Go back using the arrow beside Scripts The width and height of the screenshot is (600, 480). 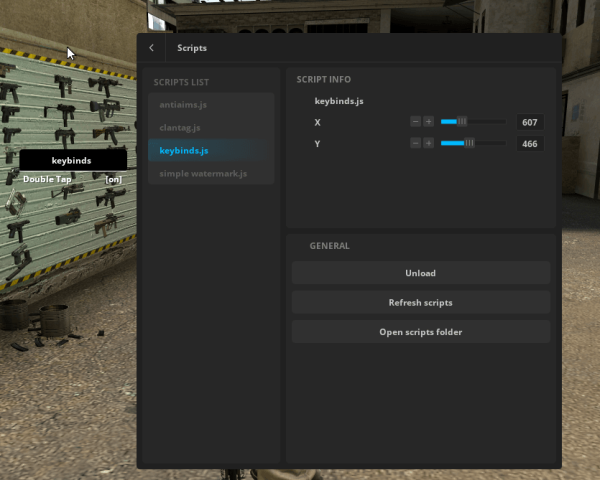pos(152,47)
